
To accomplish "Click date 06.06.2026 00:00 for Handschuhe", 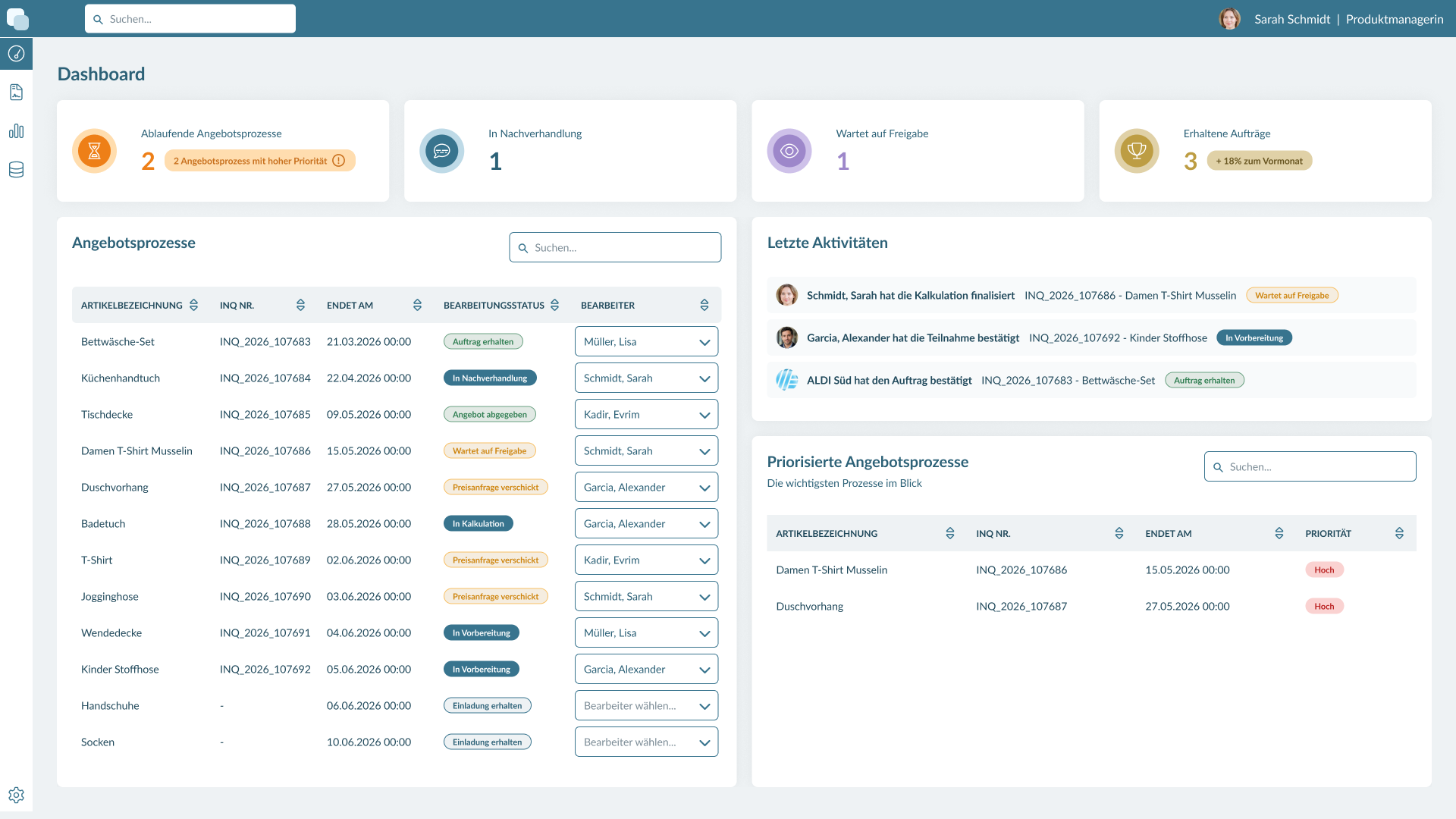I will click(369, 705).
